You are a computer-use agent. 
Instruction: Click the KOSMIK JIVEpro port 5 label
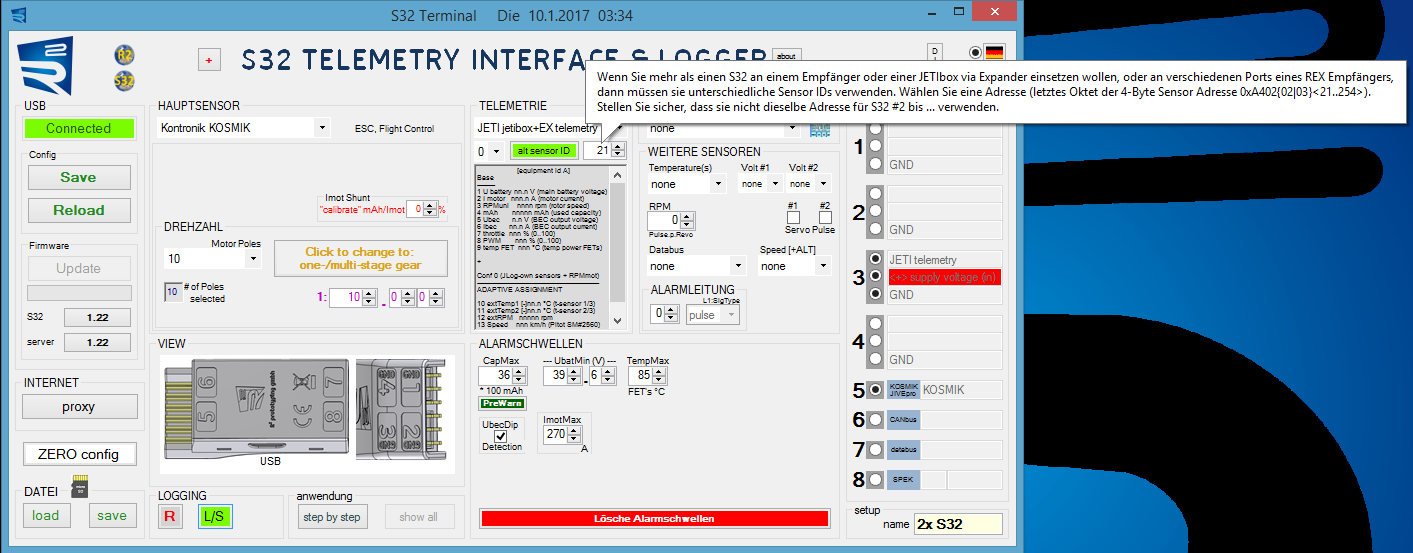903,390
